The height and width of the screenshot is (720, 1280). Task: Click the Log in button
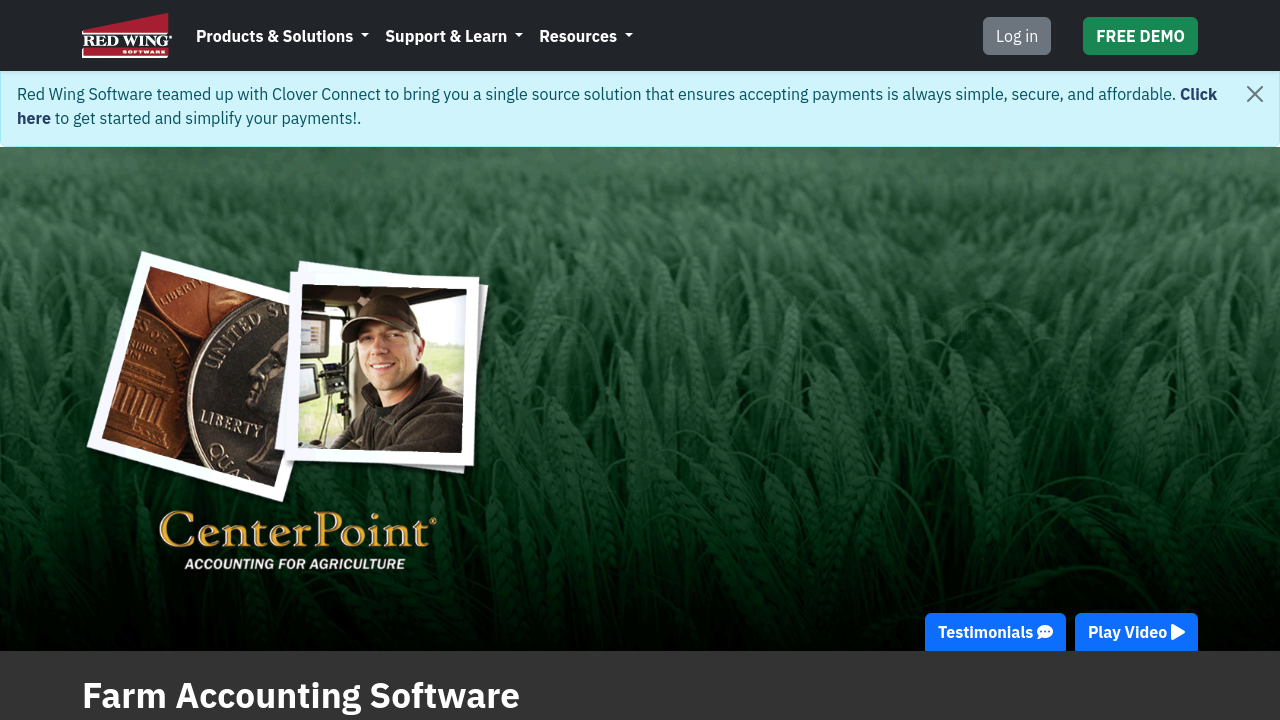pyautogui.click(x=1017, y=36)
